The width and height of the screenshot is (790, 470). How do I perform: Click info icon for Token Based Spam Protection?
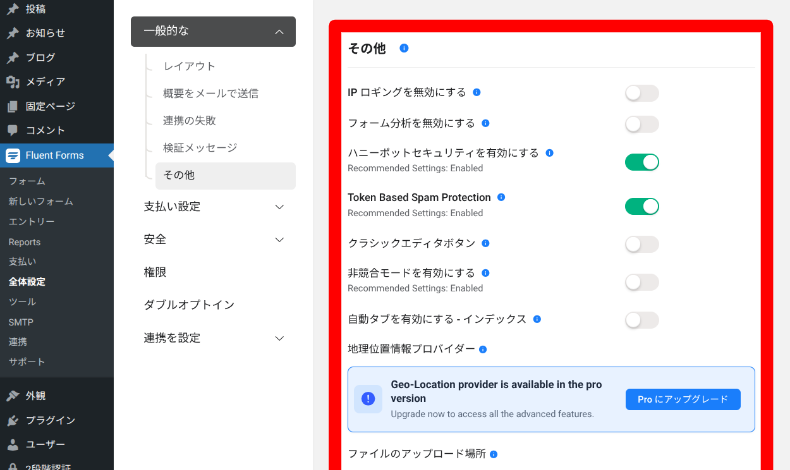click(x=501, y=197)
